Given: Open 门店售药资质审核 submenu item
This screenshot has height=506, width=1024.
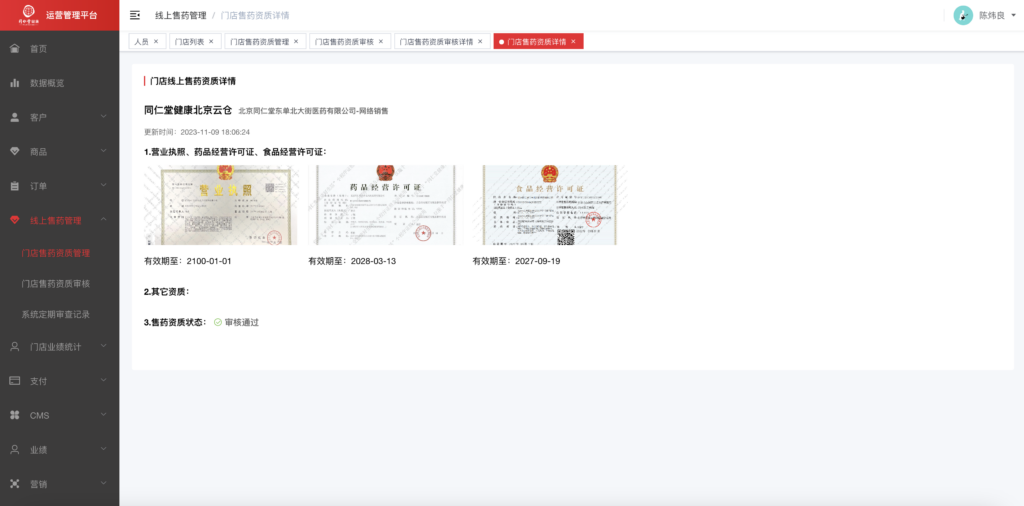Looking at the screenshot, I should point(56,283).
